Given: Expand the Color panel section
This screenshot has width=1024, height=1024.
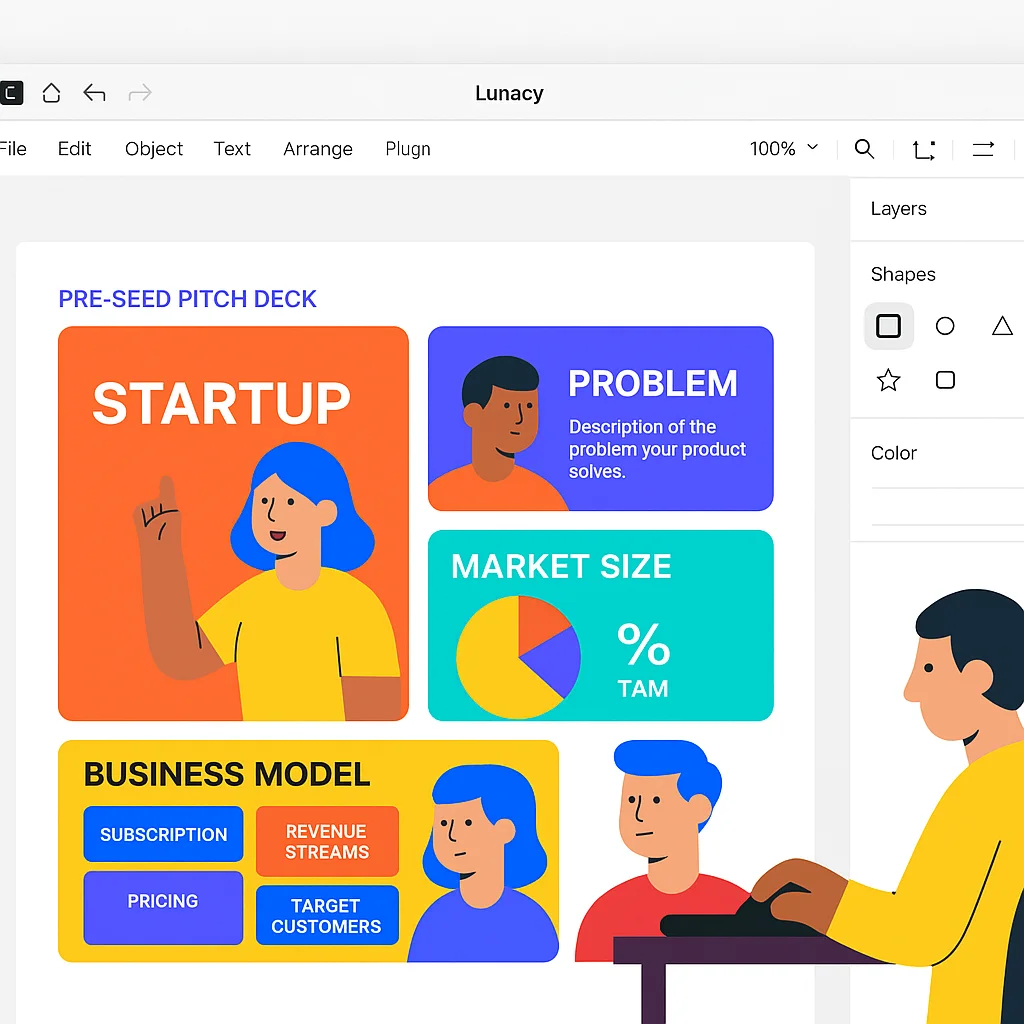Looking at the screenshot, I should [x=893, y=452].
